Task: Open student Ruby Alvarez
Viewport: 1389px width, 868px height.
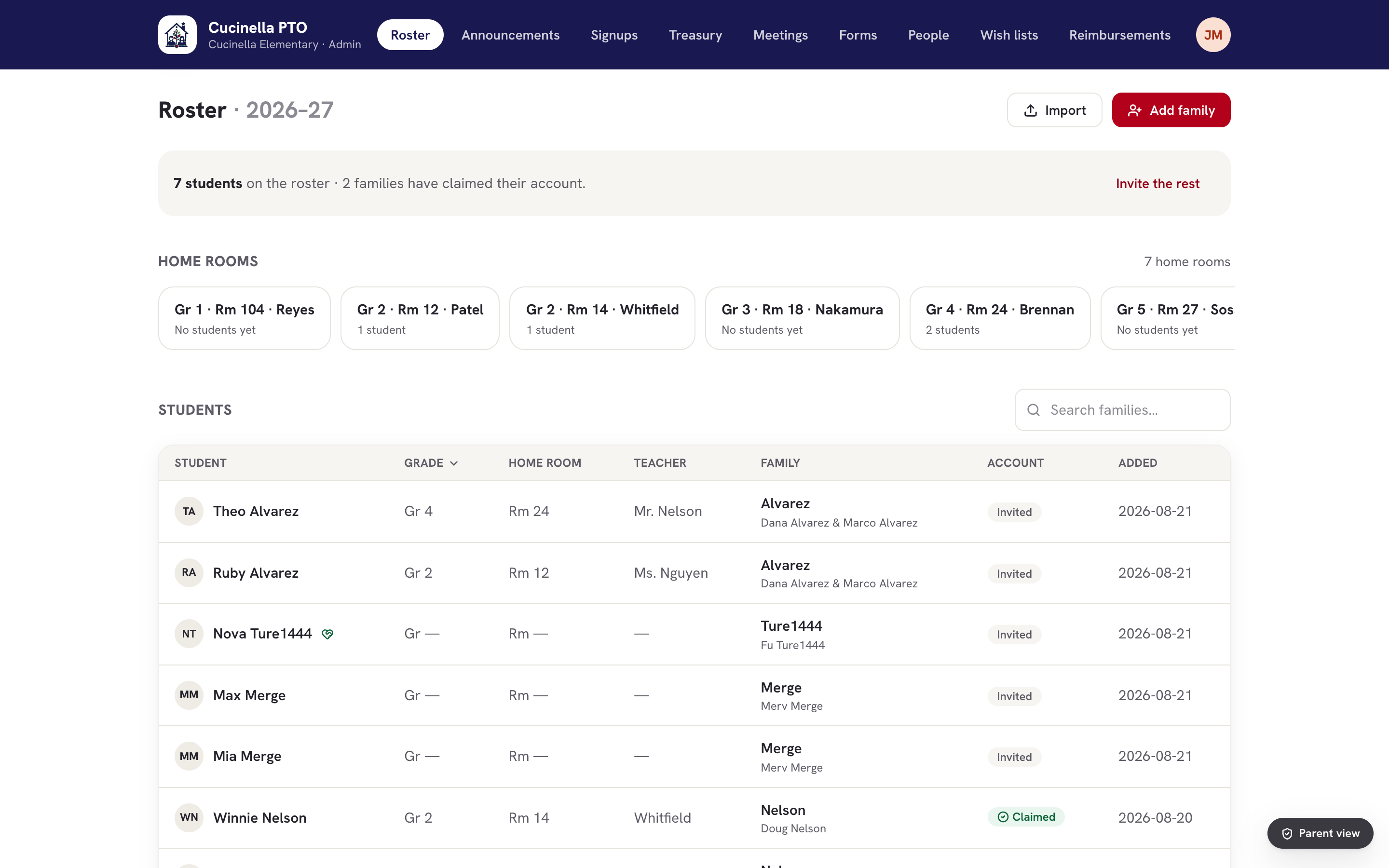Action: click(x=256, y=573)
